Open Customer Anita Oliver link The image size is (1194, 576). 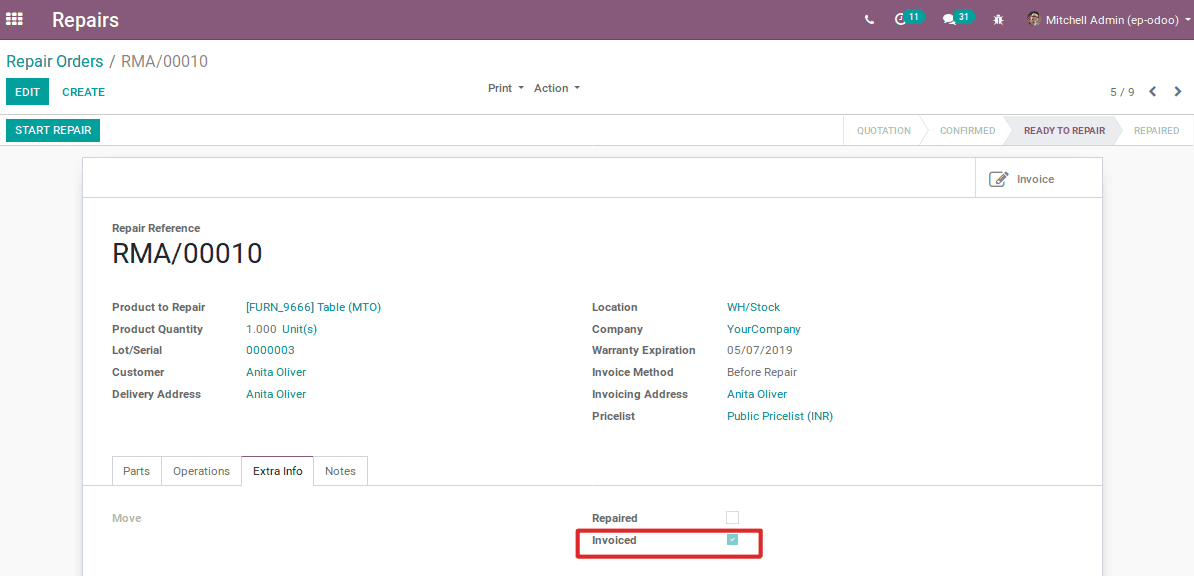[x=276, y=373]
